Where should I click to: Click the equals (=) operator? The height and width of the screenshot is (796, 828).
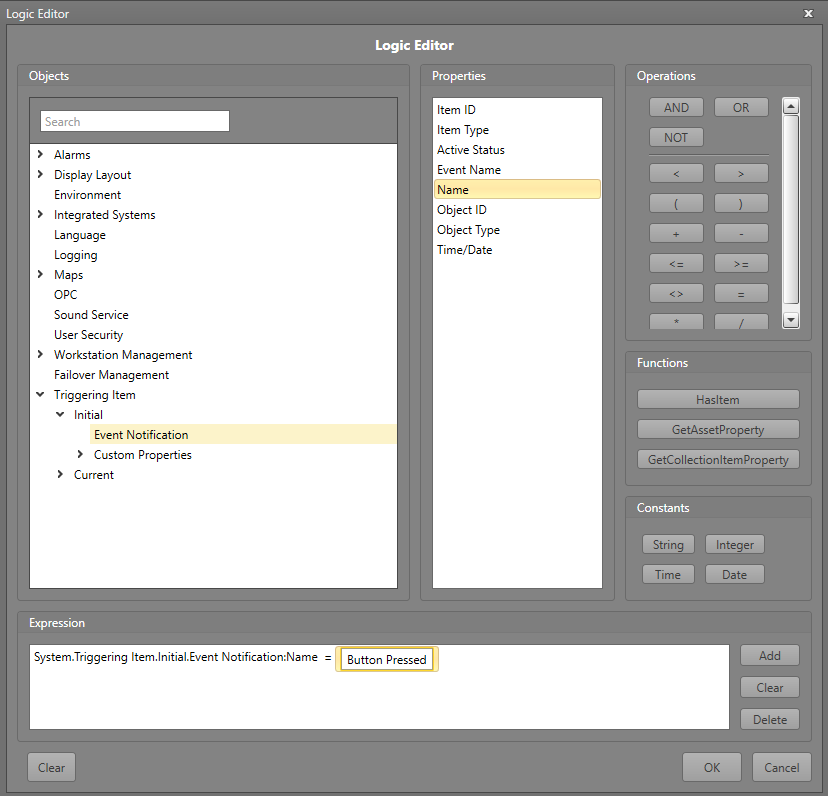(x=741, y=293)
